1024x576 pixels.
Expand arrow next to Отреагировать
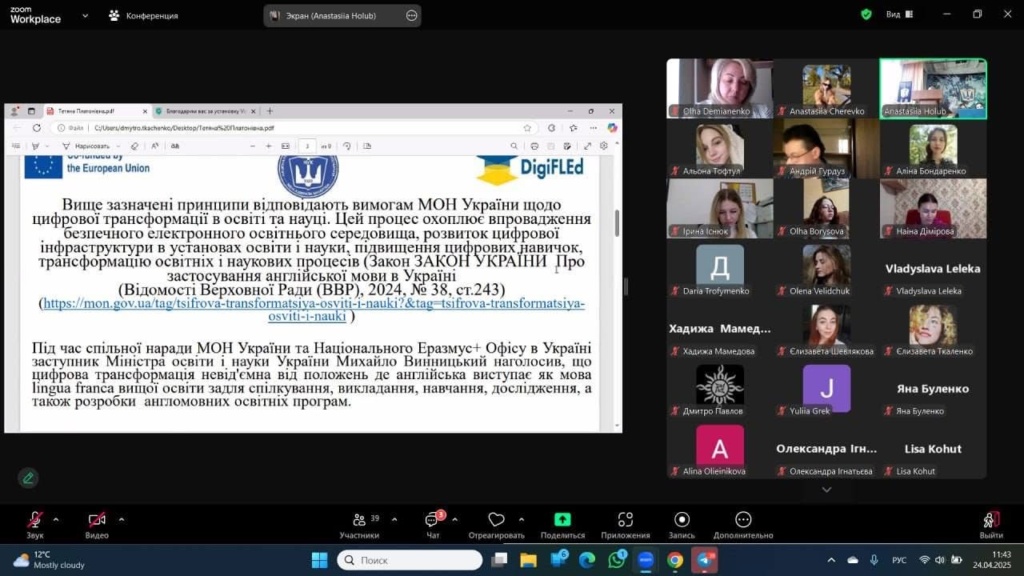point(521,520)
